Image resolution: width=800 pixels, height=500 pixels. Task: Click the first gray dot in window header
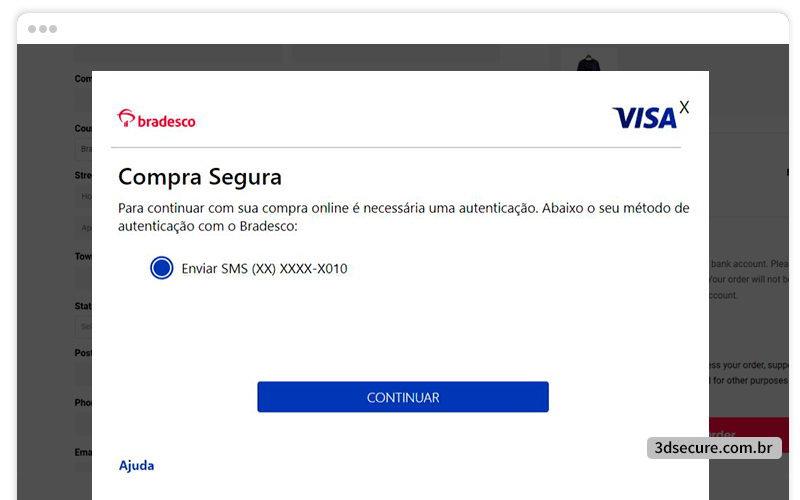[x=32, y=29]
